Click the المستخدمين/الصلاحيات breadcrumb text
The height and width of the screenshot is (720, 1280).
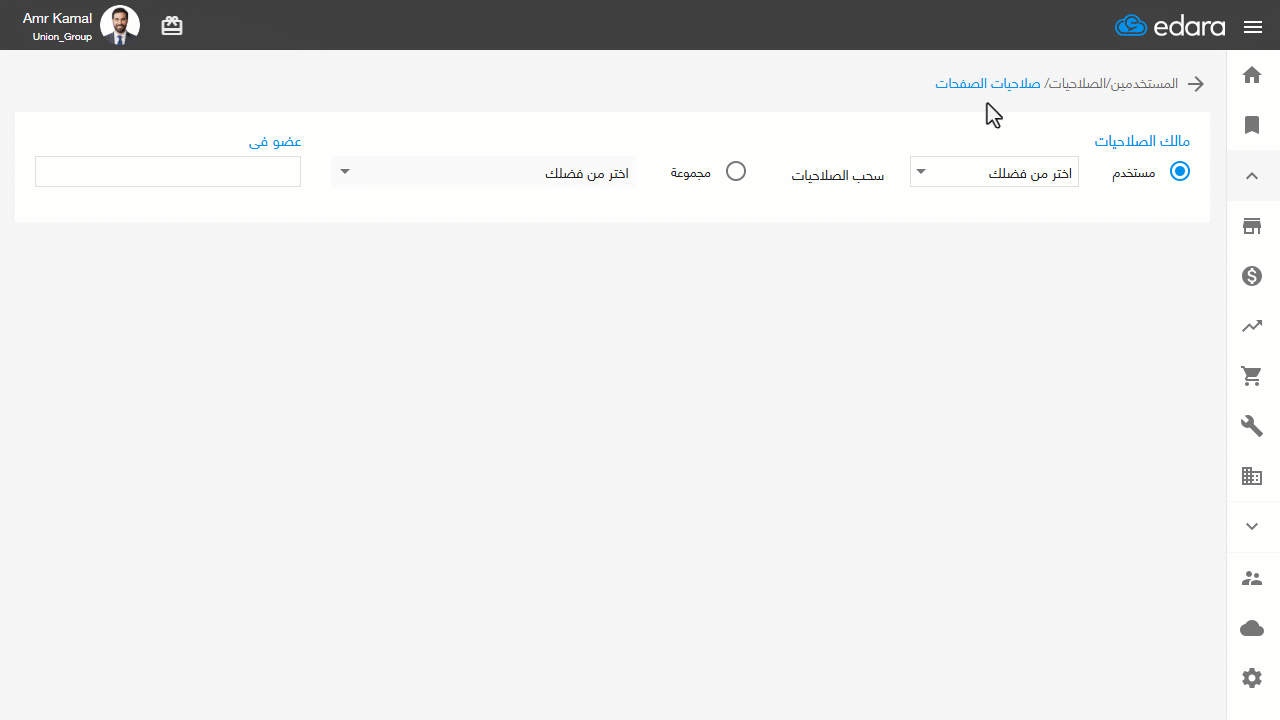pos(1114,84)
